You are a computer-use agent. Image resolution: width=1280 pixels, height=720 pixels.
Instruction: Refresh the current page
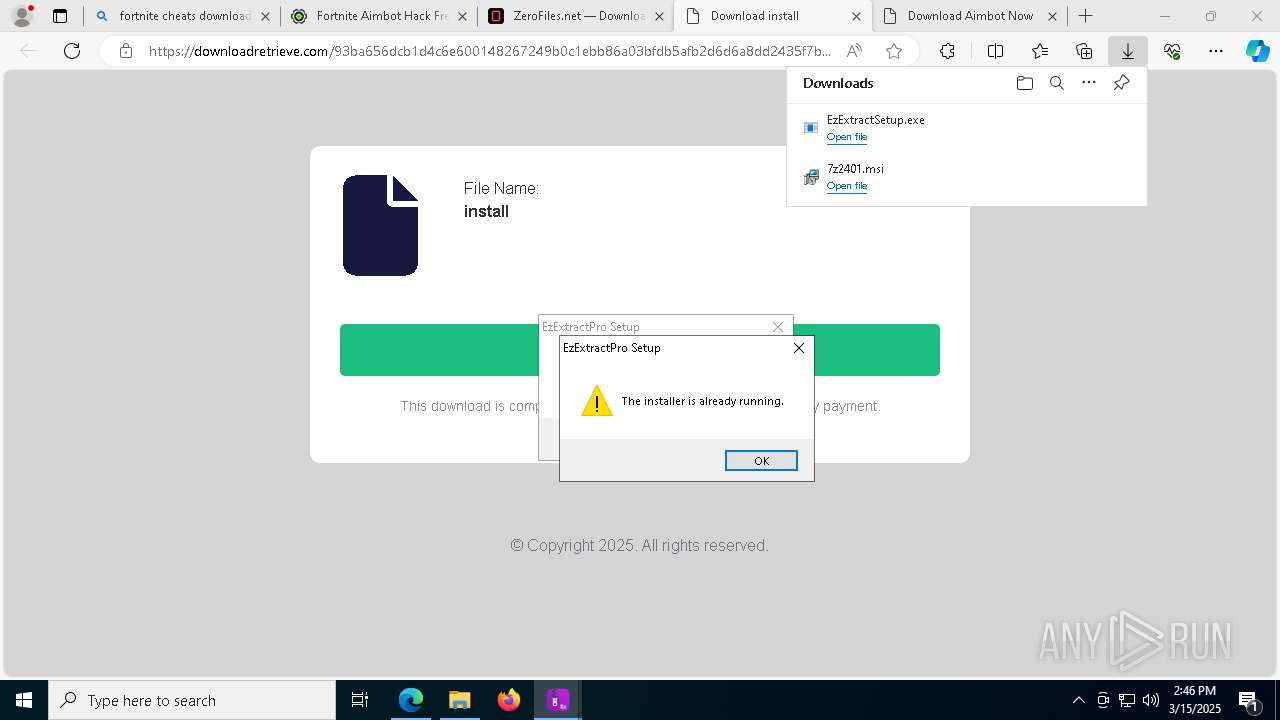[72, 51]
